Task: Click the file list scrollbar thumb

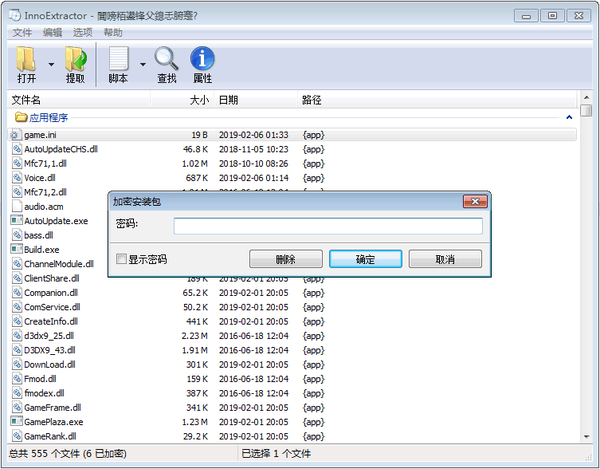Action: (x=586, y=110)
